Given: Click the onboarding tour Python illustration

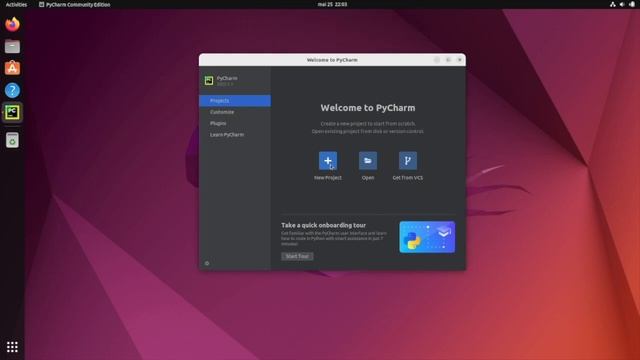Looking at the screenshot, I should pyautogui.click(x=427, y=237).
